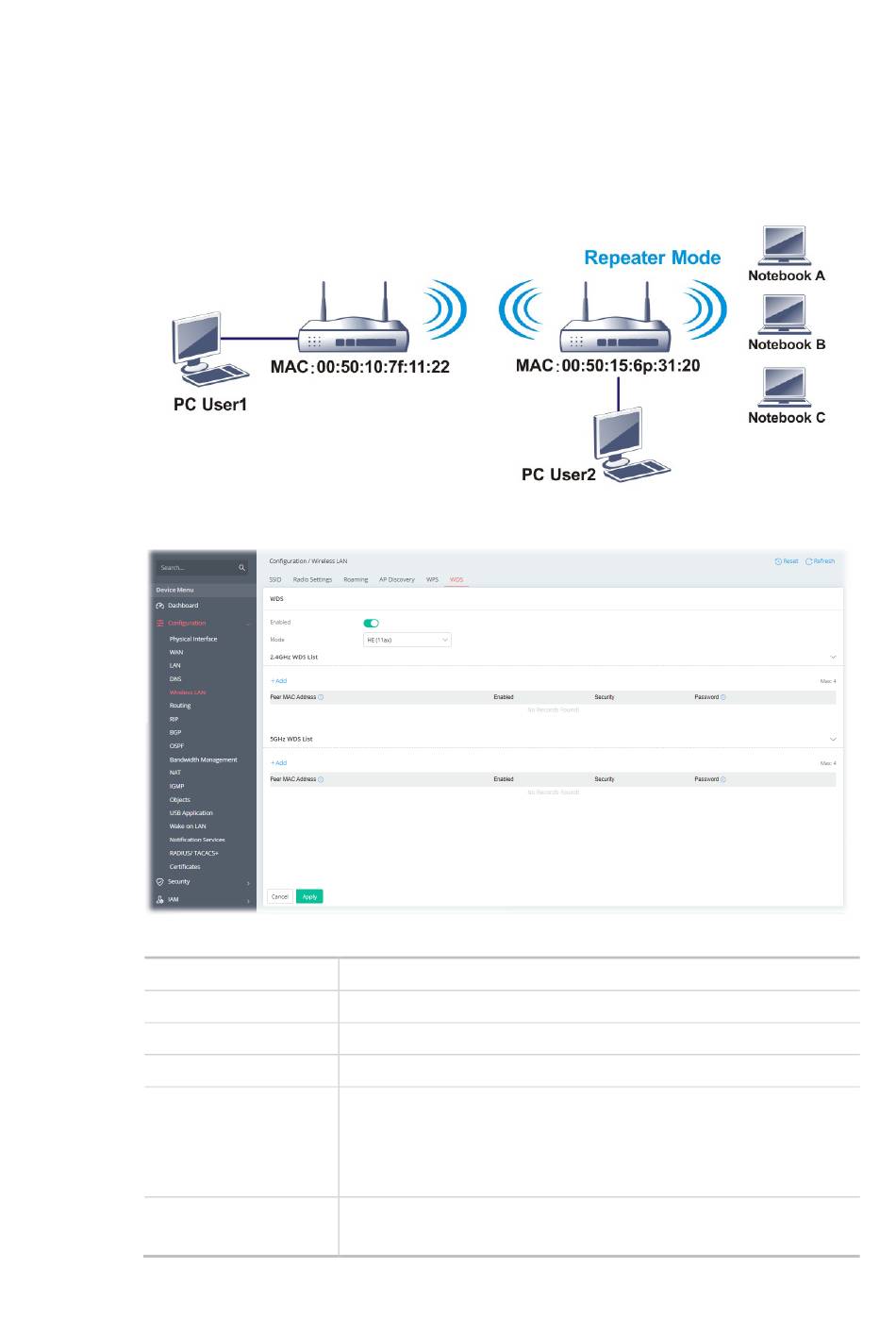Open Dashboard from Device Menu

coord(183,606)
